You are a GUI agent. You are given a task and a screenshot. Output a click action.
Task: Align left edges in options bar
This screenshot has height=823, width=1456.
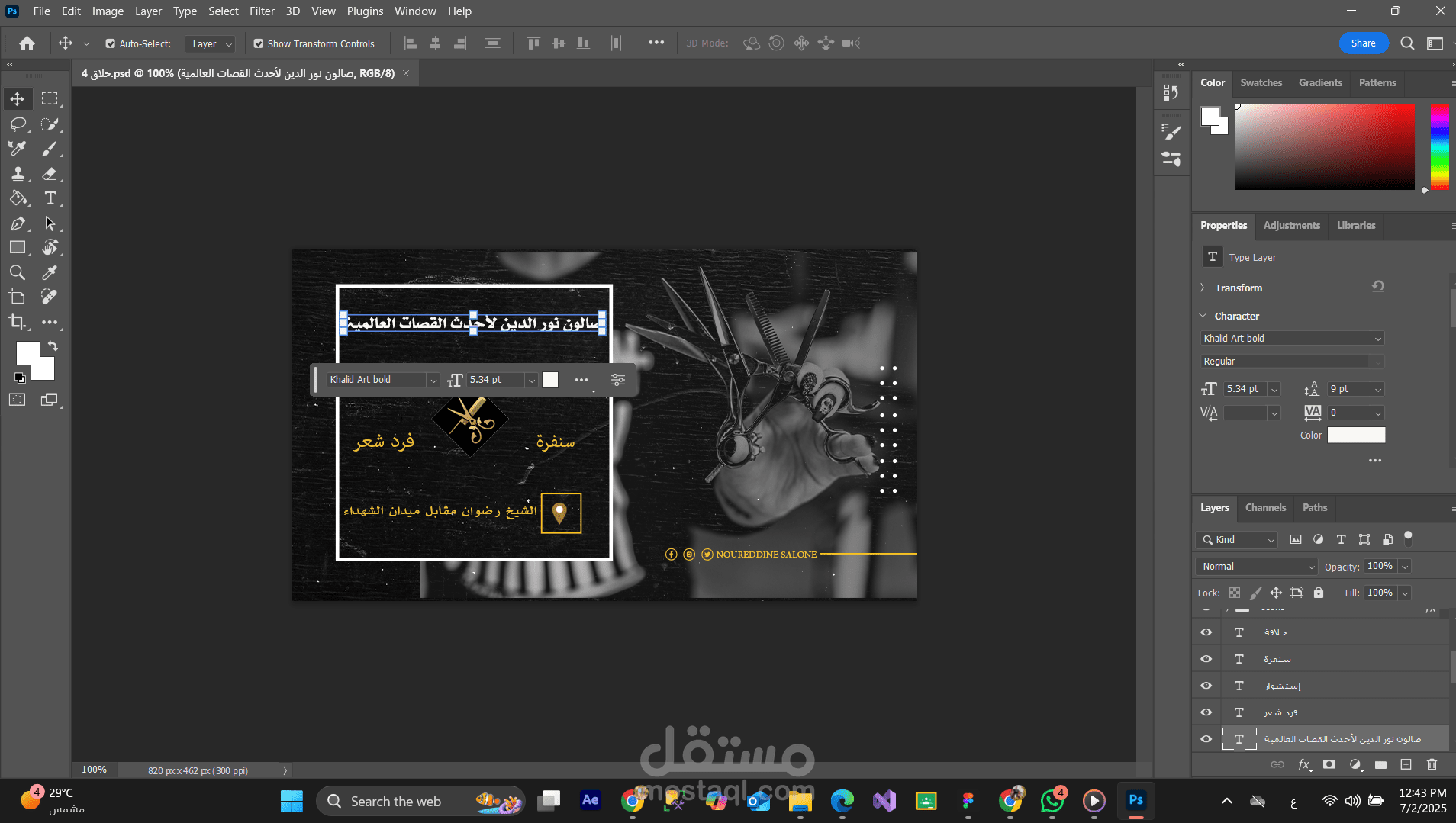(411, 43)
